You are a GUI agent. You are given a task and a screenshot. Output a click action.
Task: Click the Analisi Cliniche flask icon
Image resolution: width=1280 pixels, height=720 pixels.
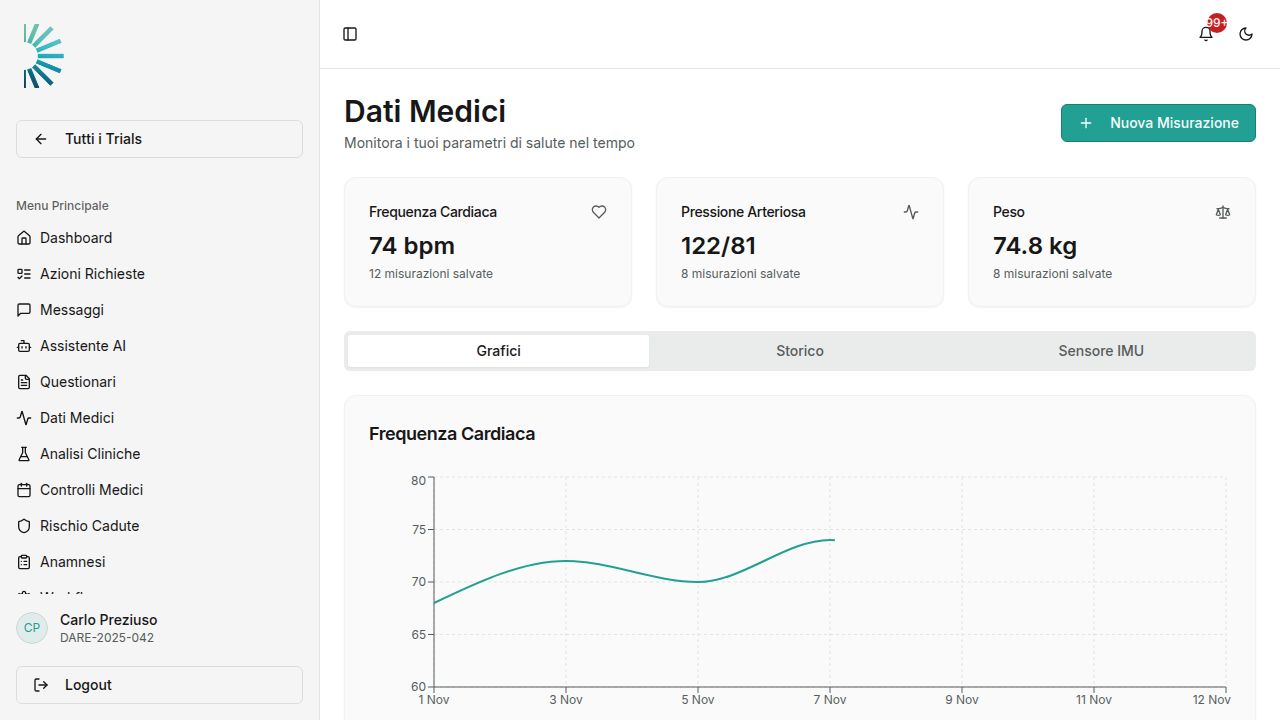24,454
